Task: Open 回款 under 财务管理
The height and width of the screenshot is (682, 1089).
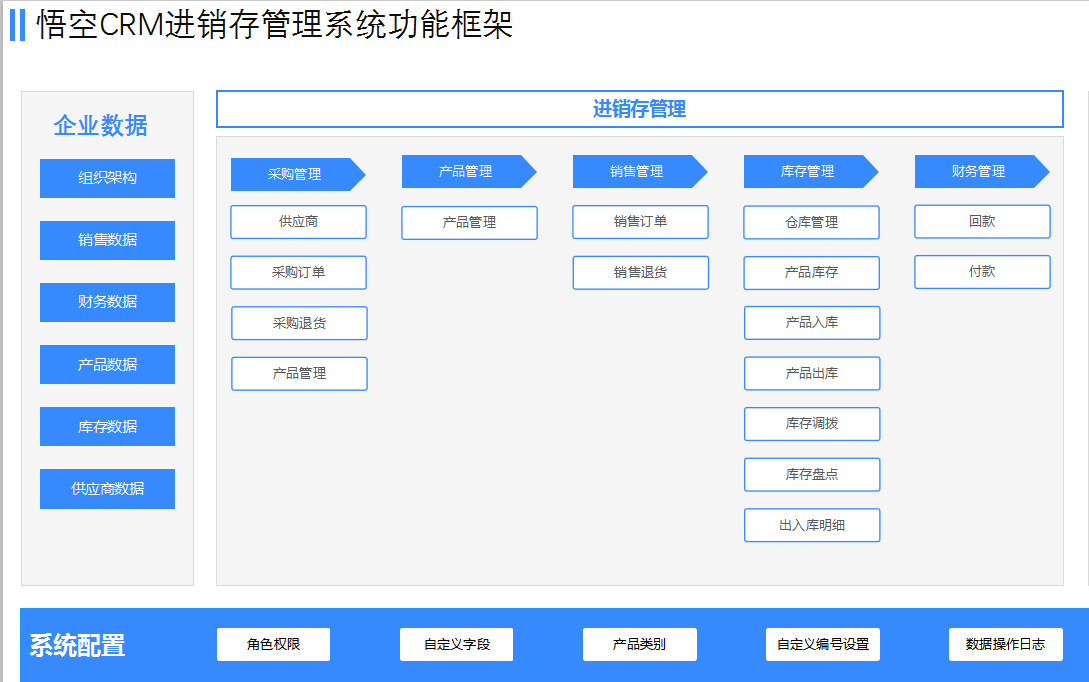Action: (x=982, y=222)
